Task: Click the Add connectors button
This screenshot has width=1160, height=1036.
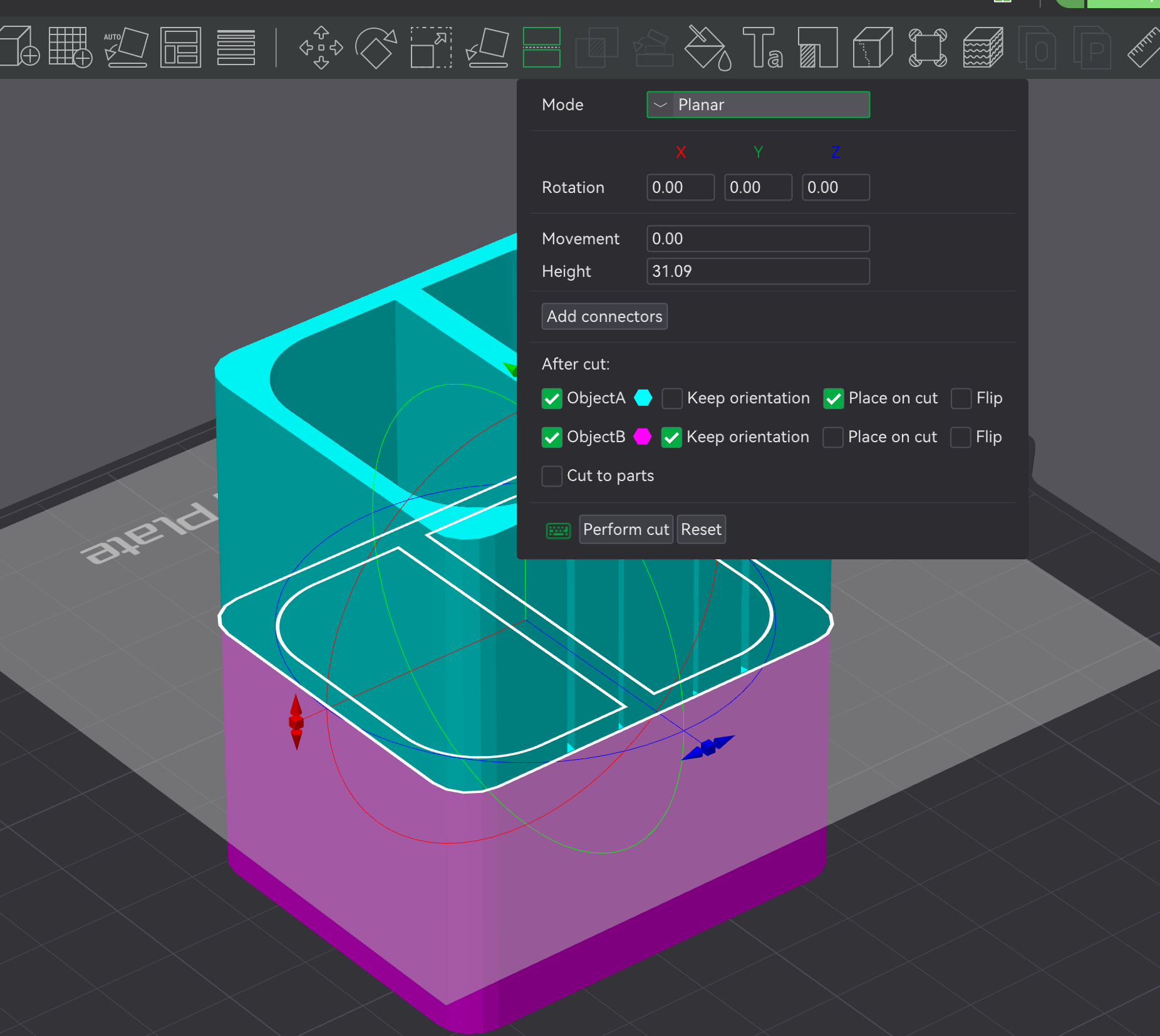Action: click(x=604, y=316)
